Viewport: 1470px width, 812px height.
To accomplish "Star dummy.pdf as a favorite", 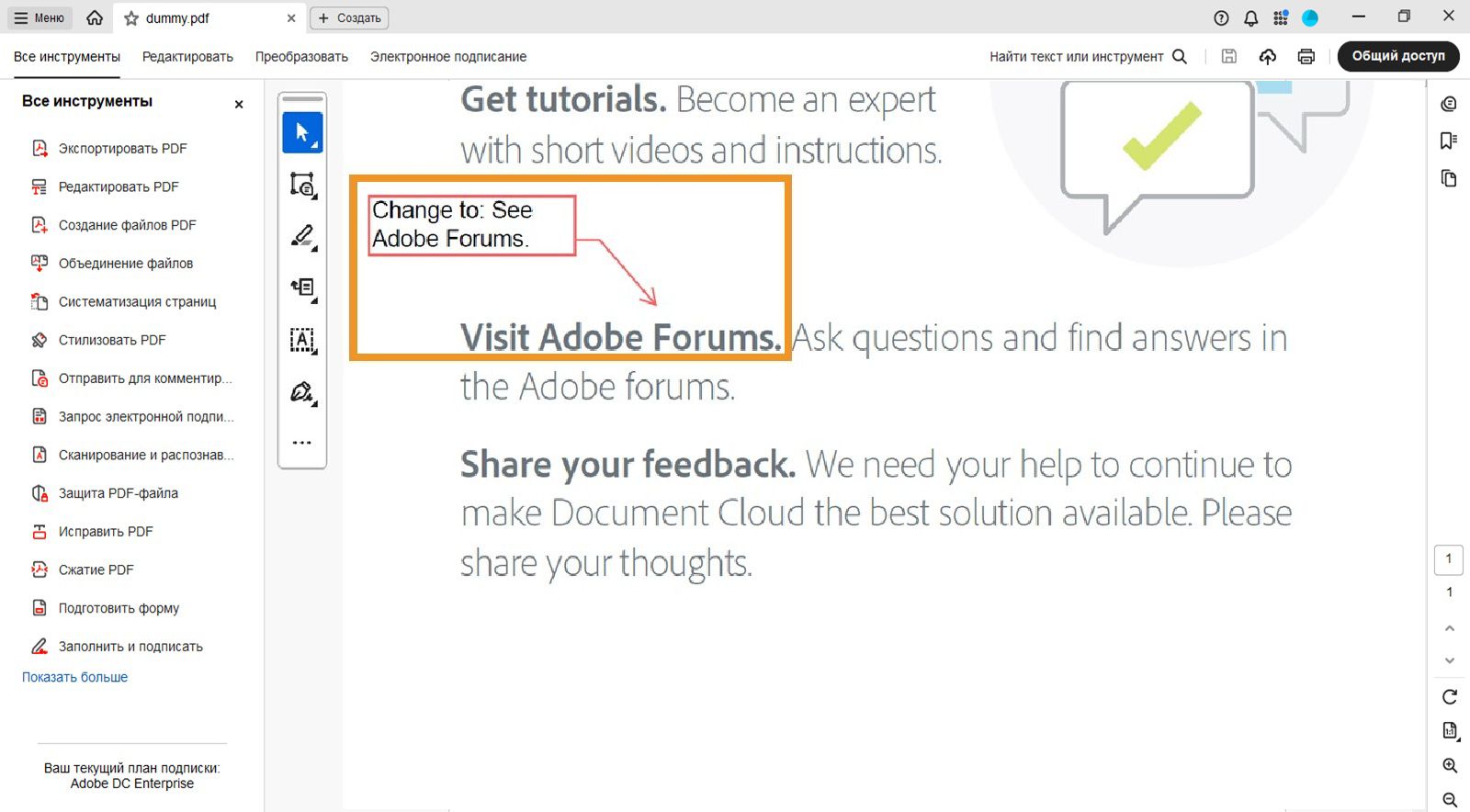I will click(131, 18).
